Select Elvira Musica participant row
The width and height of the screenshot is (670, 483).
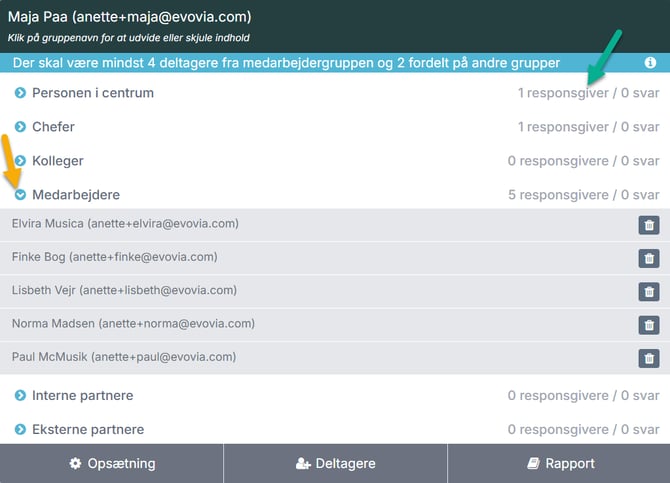125,224
